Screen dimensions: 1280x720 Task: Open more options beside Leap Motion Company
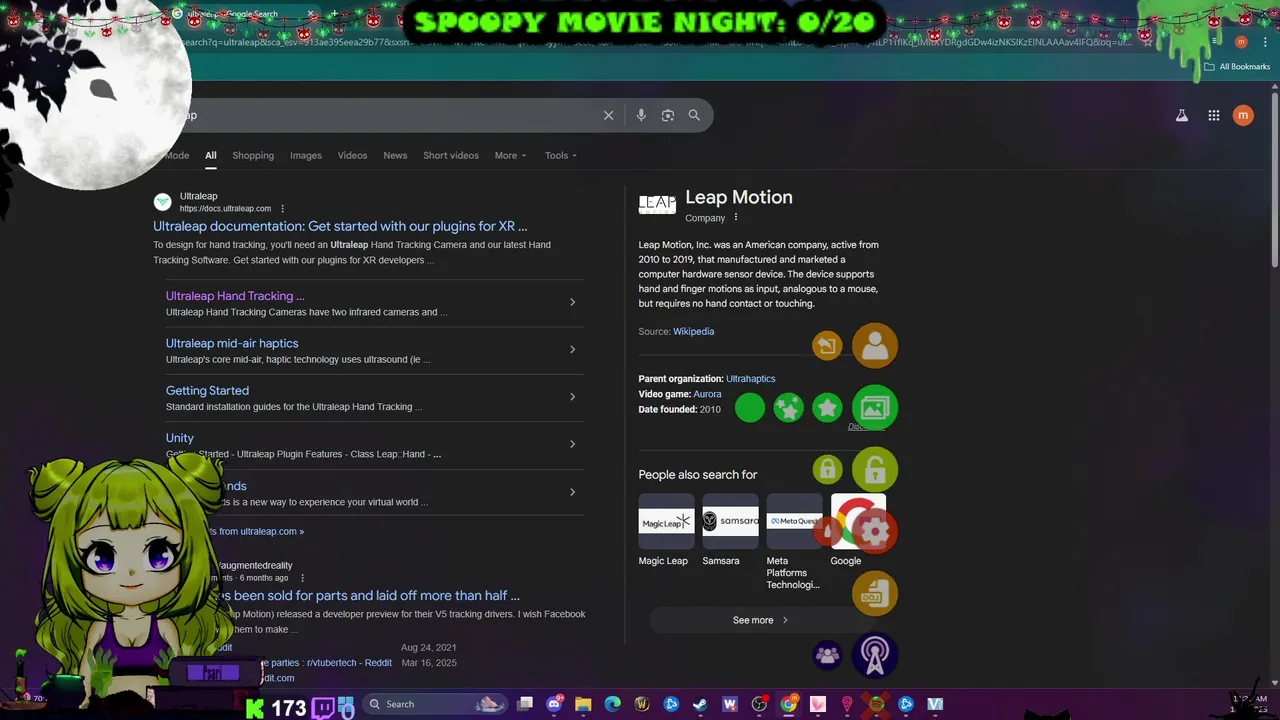(x=736, y=217)
